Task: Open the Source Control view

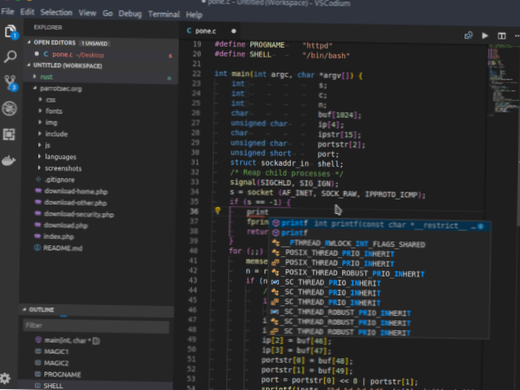Action: (x=10, y=83)
